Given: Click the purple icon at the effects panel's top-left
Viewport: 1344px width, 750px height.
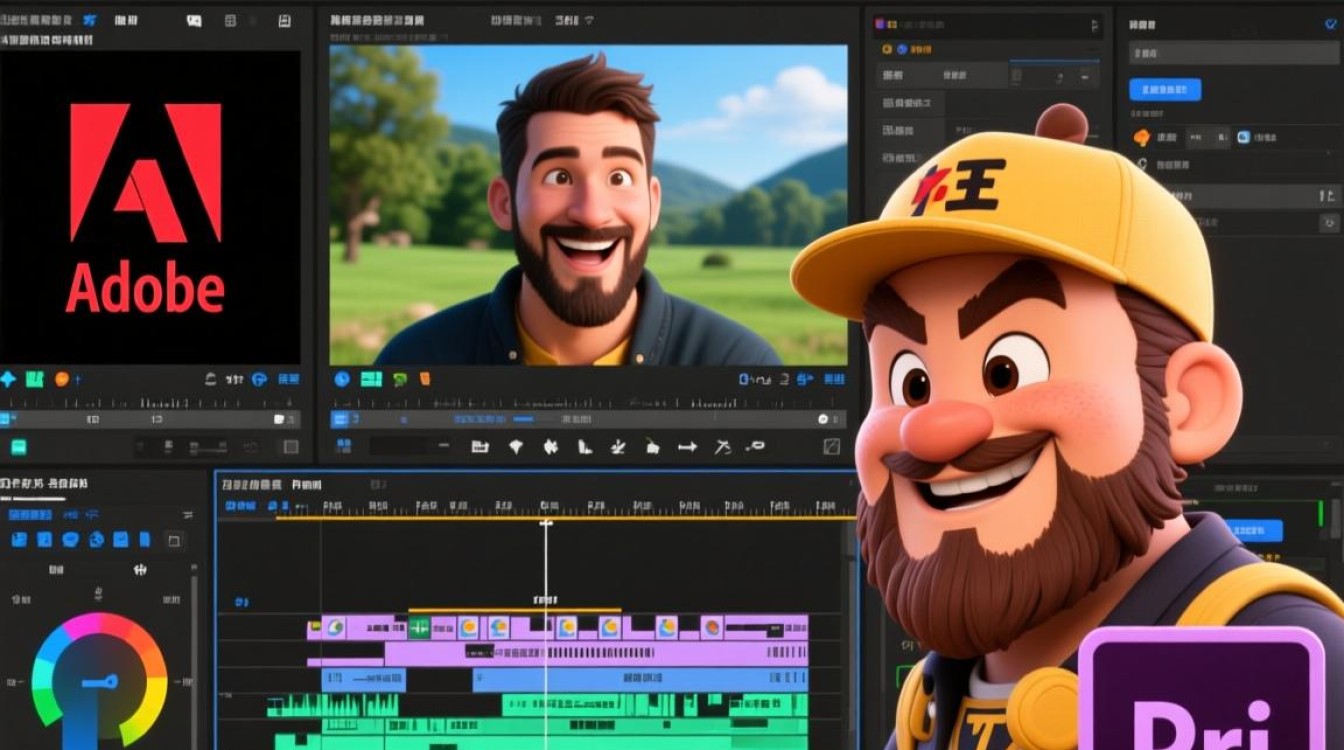Looking at the screenshot, I should coord(881,24).
